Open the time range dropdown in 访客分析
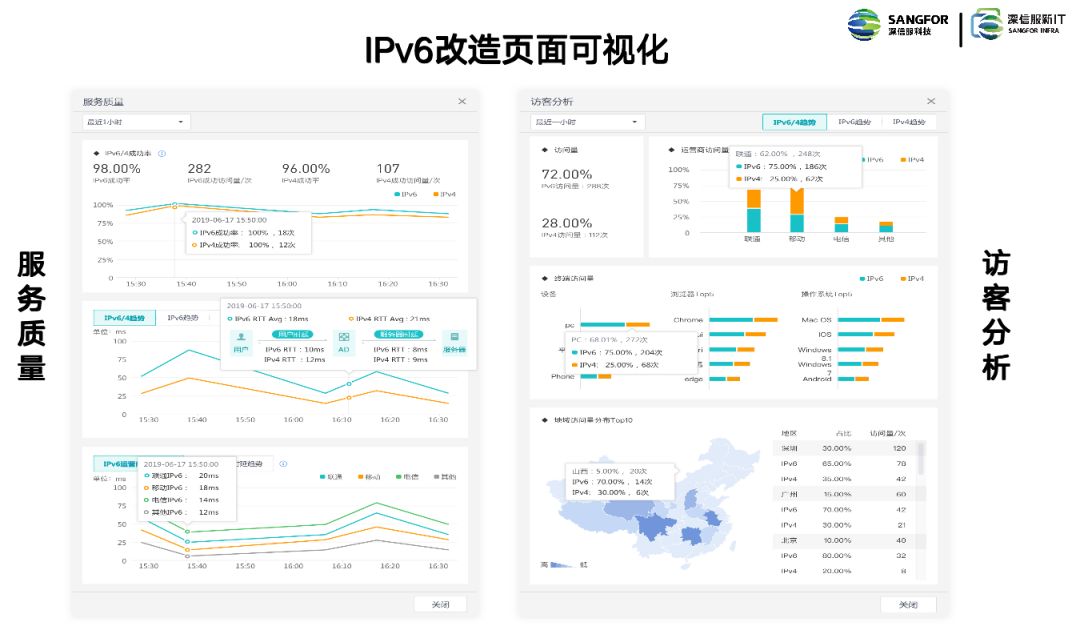Screen dimensions: 1080x626 (x=587, y=122)
